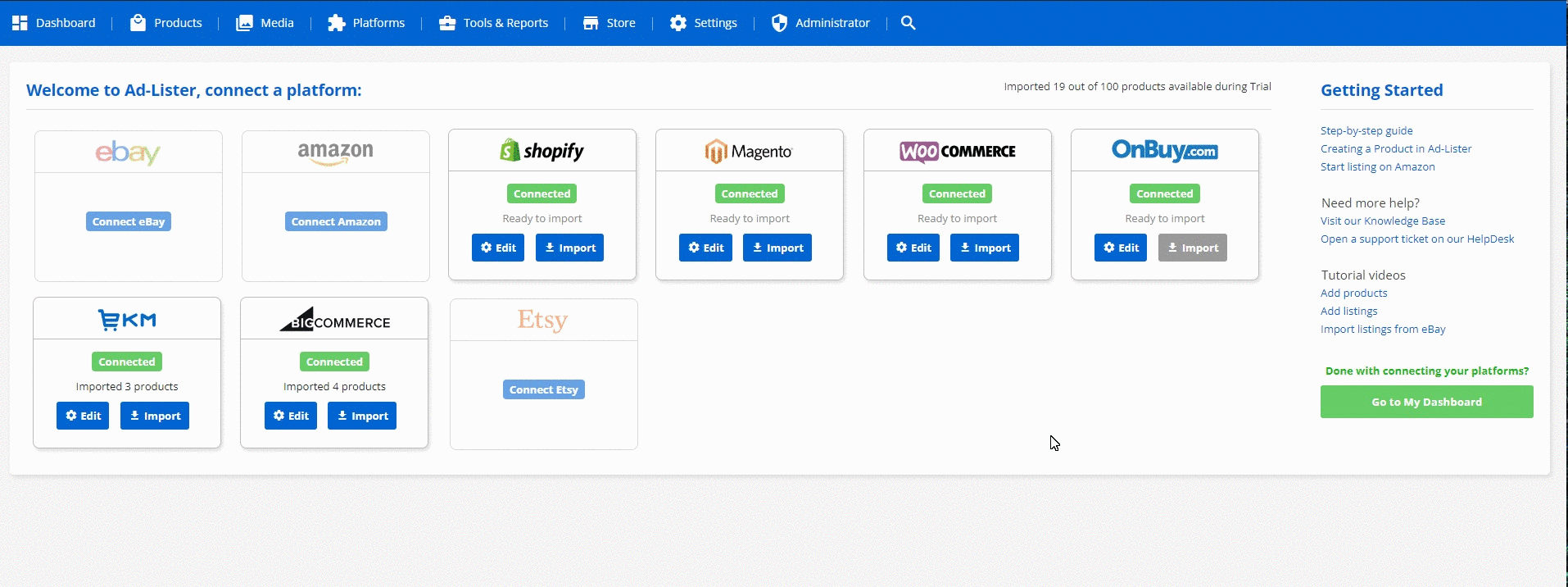Click Go to My Dashboard button

click(1427, 402)
